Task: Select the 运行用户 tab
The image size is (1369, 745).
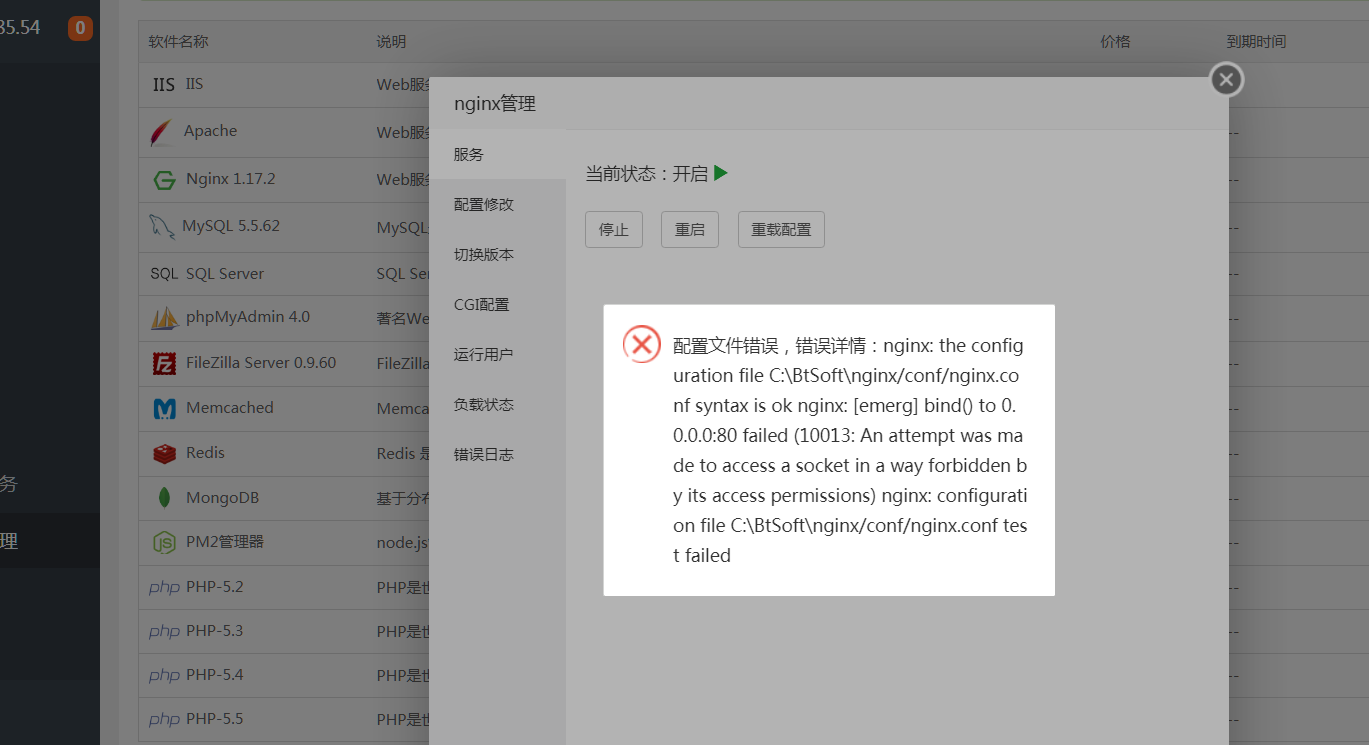Action: (x=498, y=354)
